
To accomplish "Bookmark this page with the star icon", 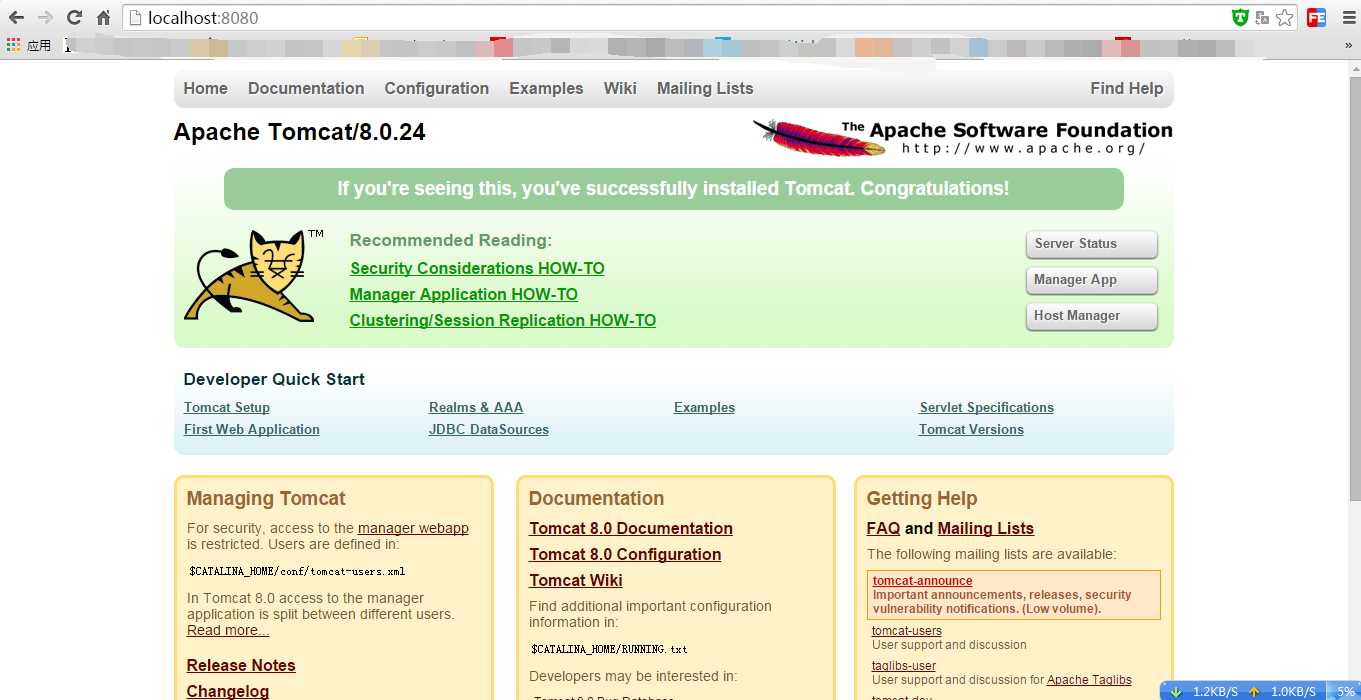I will pos(1285,17).
